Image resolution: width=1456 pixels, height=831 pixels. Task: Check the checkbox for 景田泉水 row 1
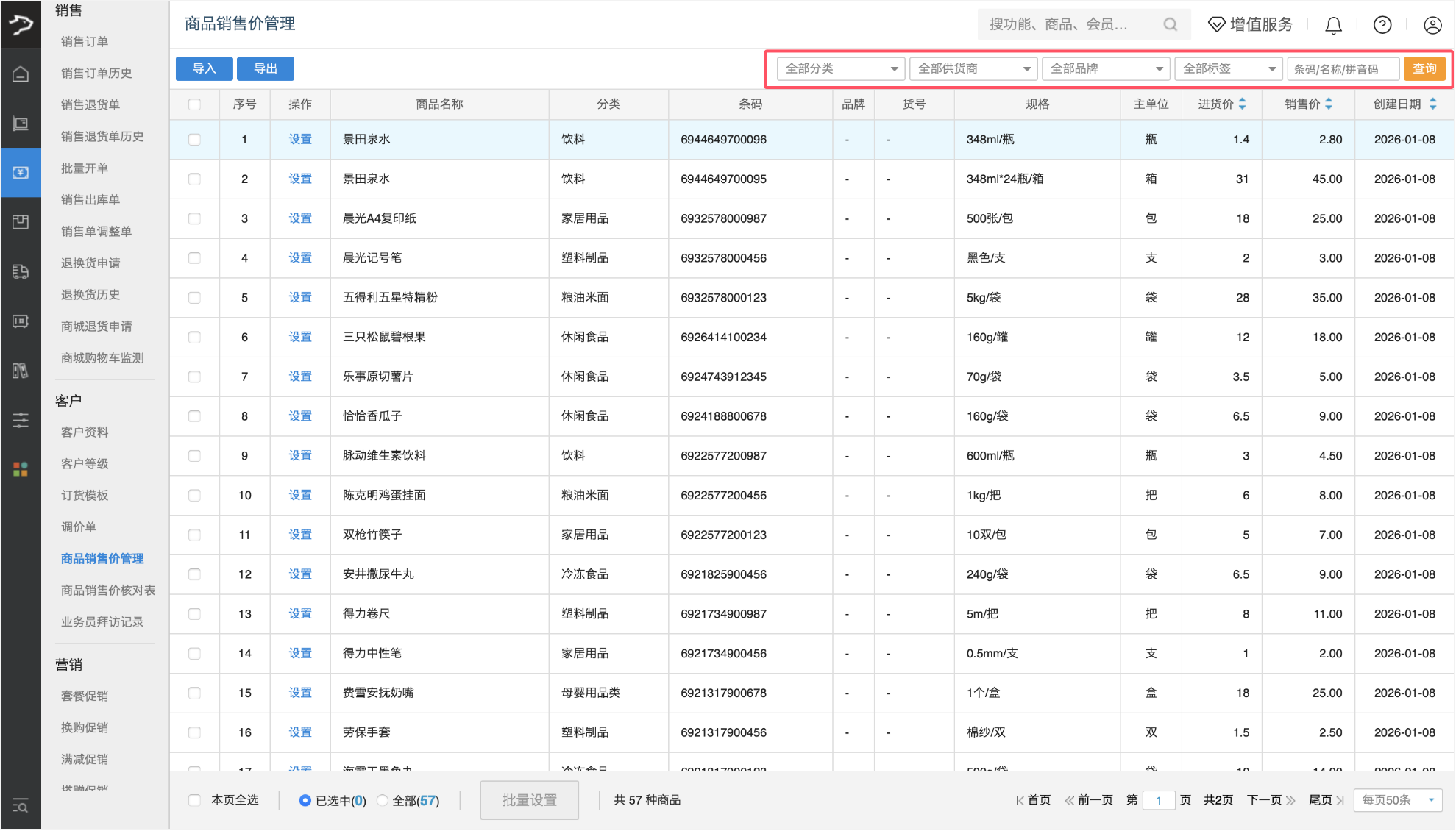pyautogui.click(x=194, y=139)
